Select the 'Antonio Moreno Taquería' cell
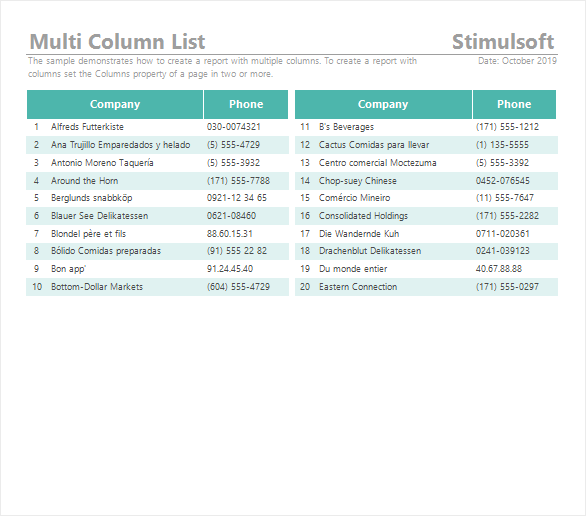 (x=102, y=163)
